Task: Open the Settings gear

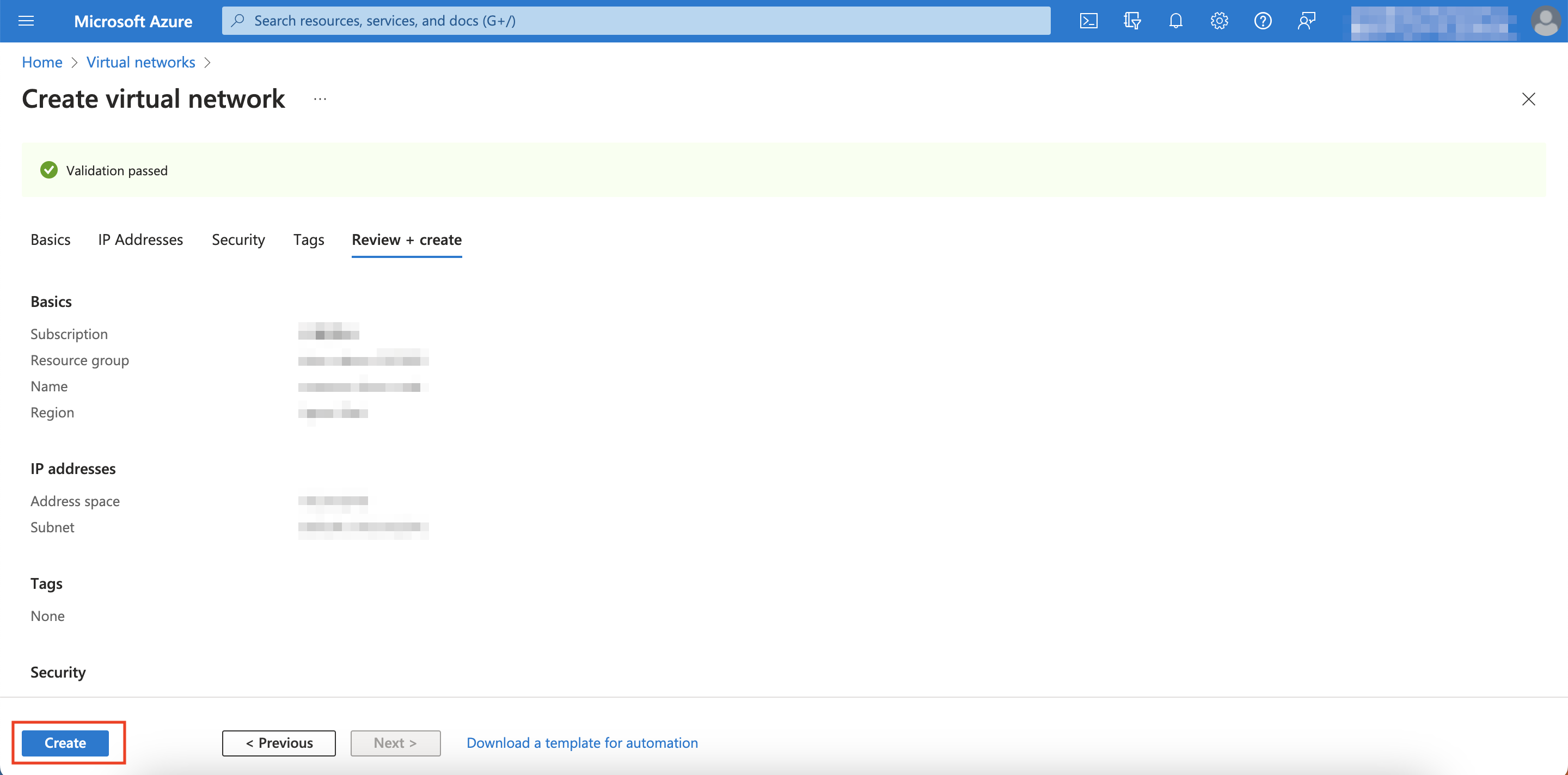Action: (1218, 20)
